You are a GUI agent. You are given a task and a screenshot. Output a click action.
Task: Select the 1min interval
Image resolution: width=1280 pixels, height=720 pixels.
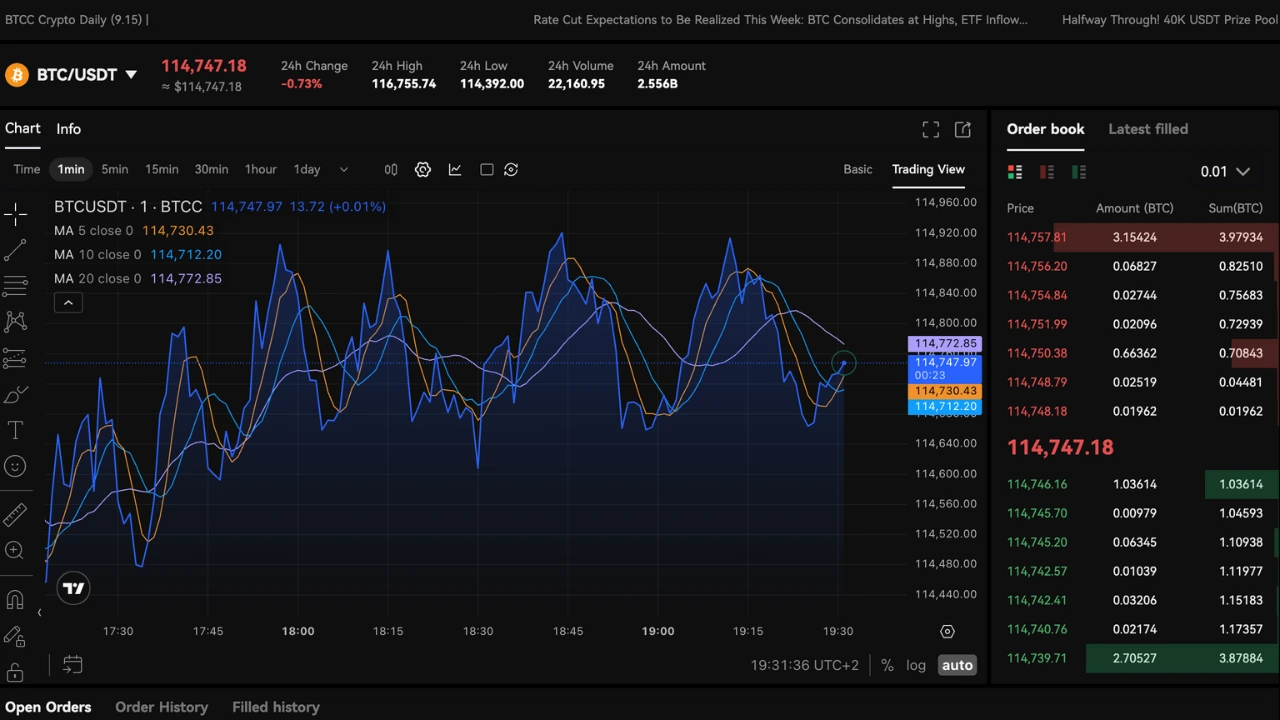[x=71, y=170]
